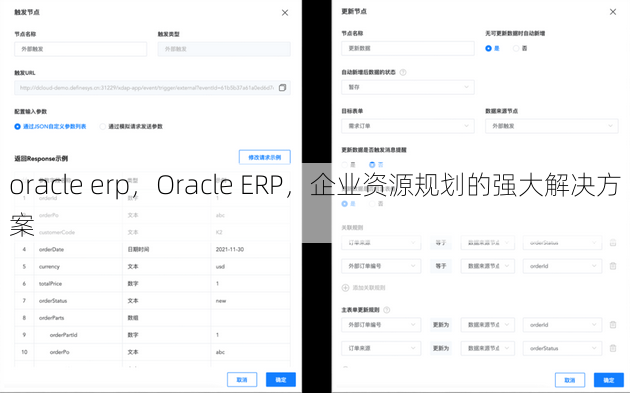Open 外部订单编号 field dropdown under 主表单更新规则

381,325
